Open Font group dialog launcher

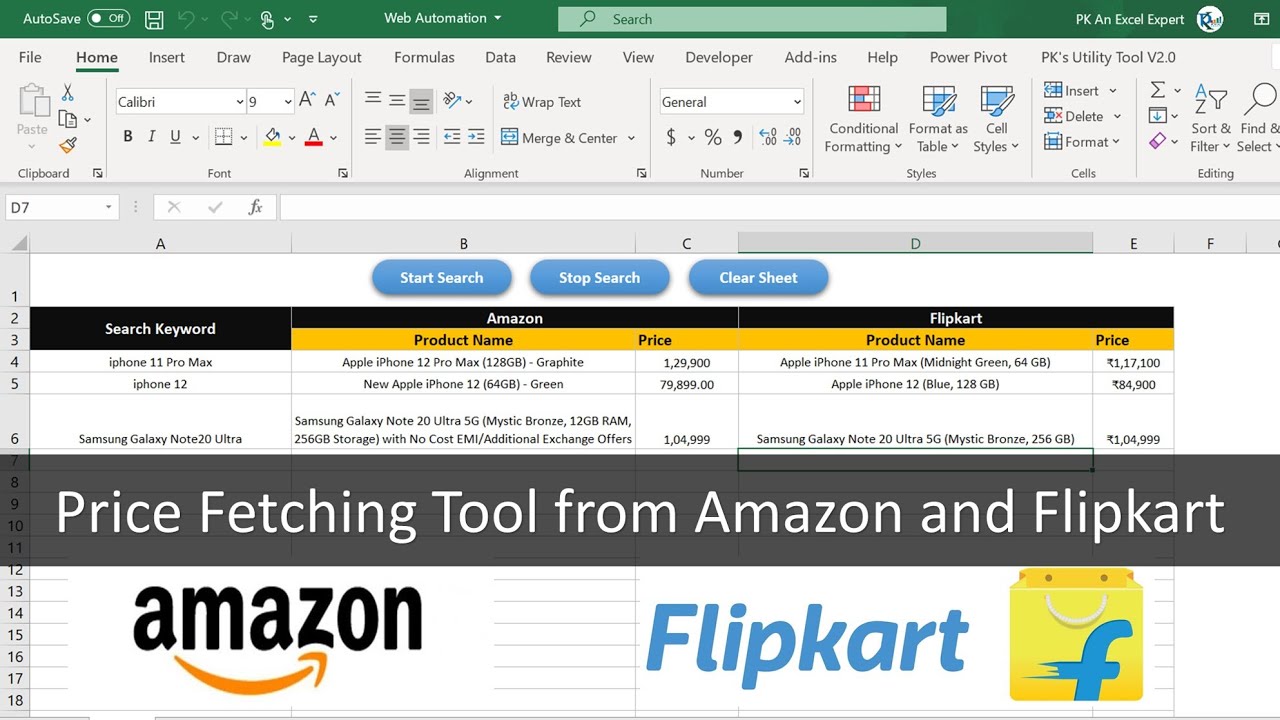[343, 173]
